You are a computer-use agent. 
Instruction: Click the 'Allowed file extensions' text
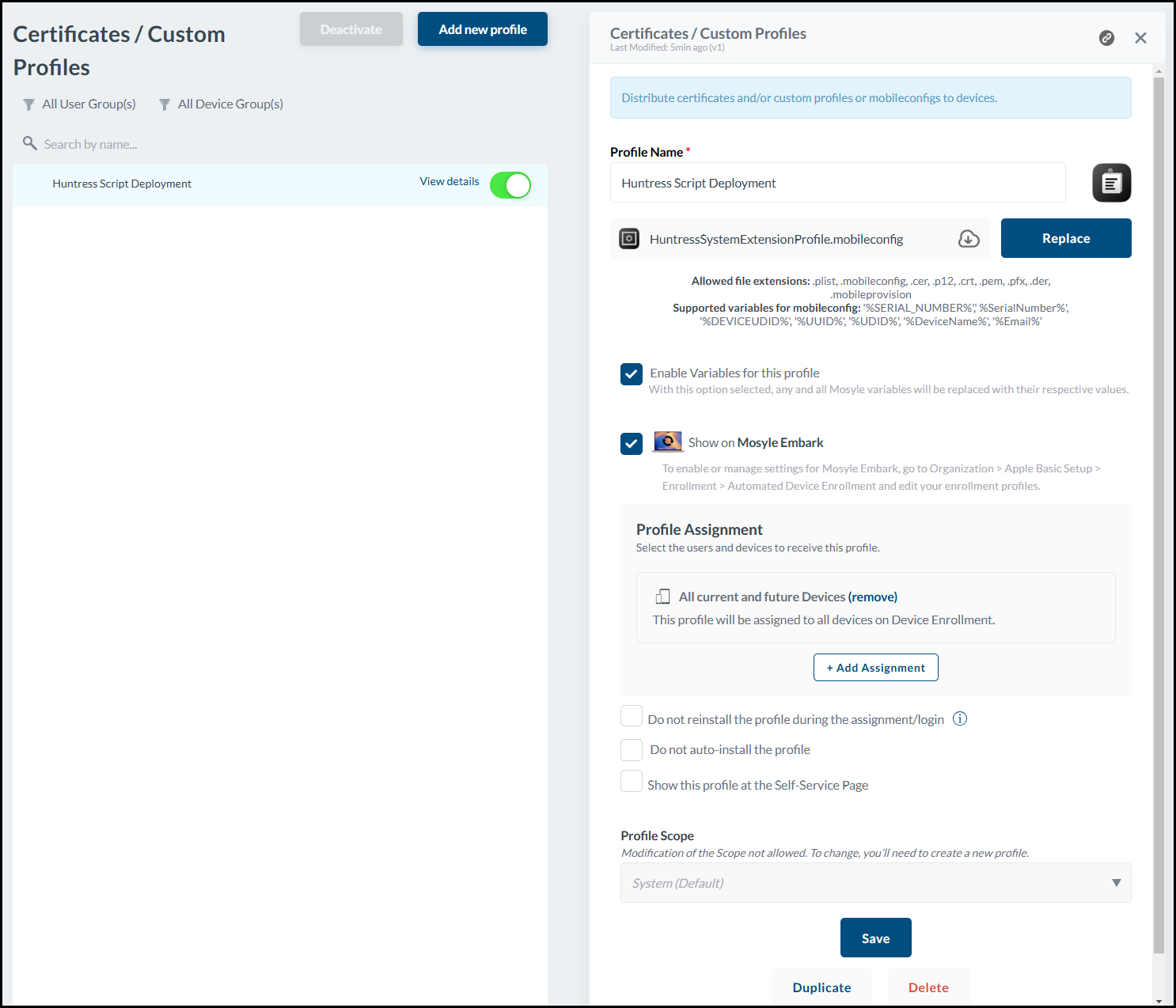750,281
